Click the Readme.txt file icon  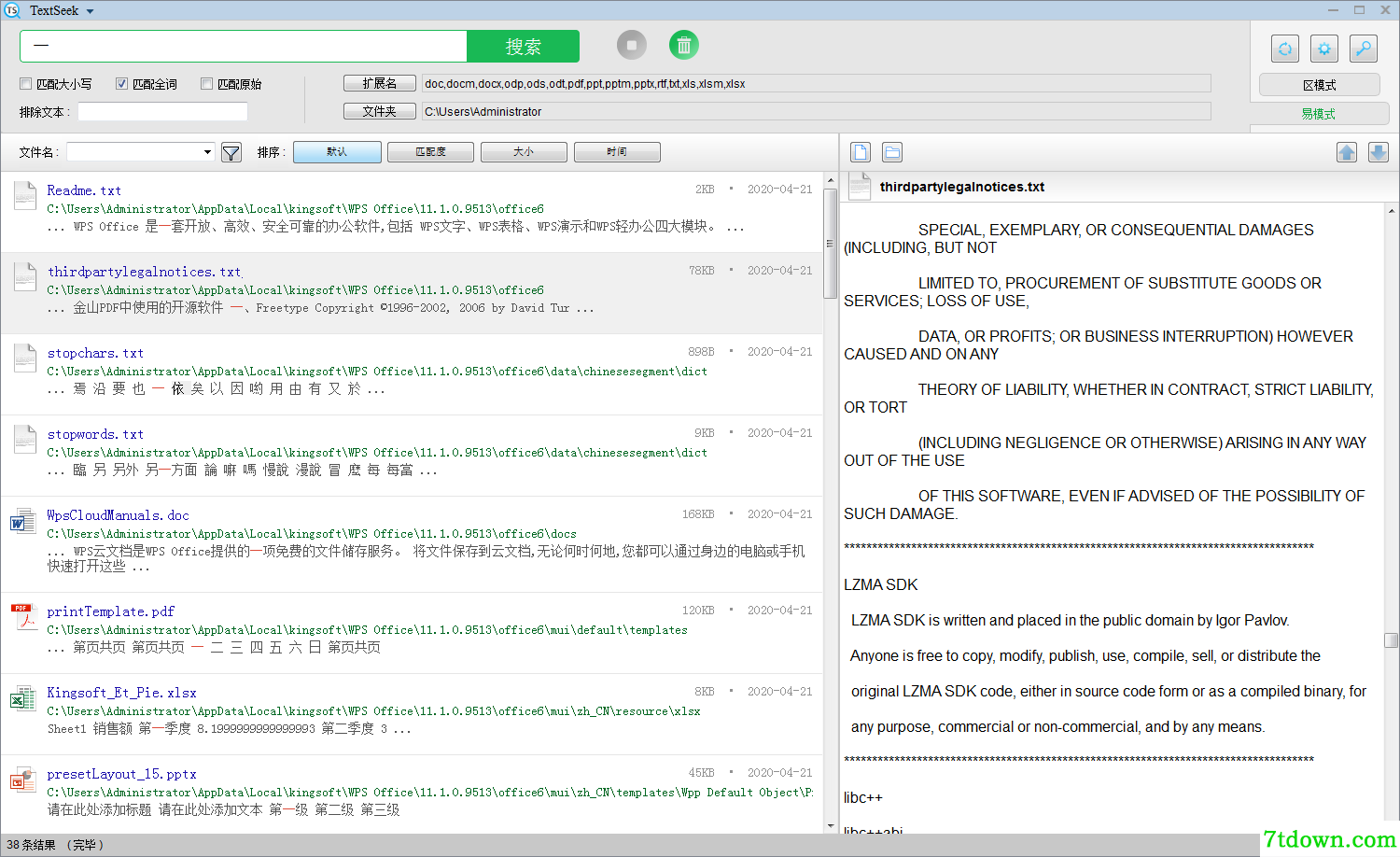coord(25,196)
